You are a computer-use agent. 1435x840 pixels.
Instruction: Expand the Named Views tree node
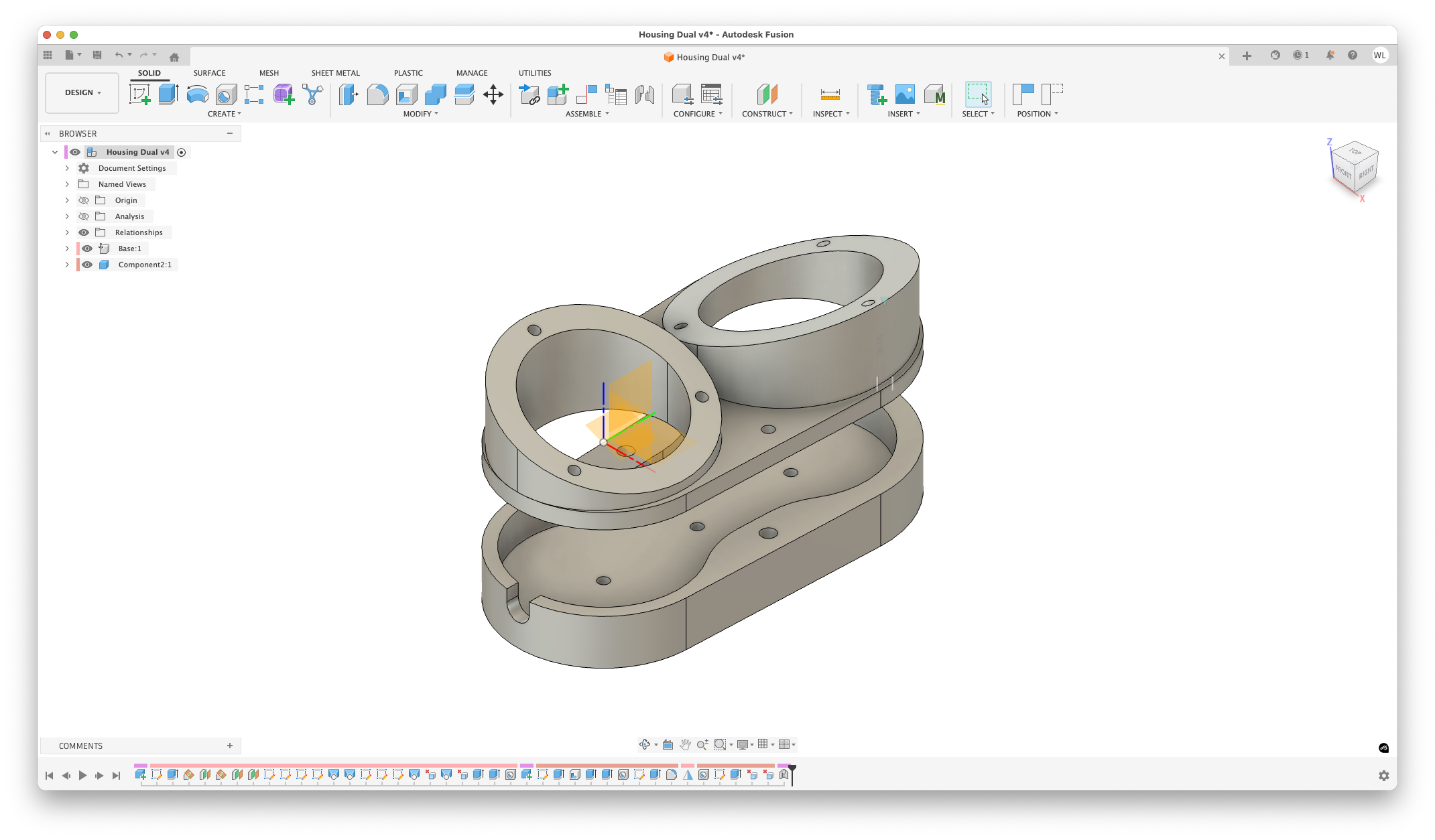click(67, 184)
